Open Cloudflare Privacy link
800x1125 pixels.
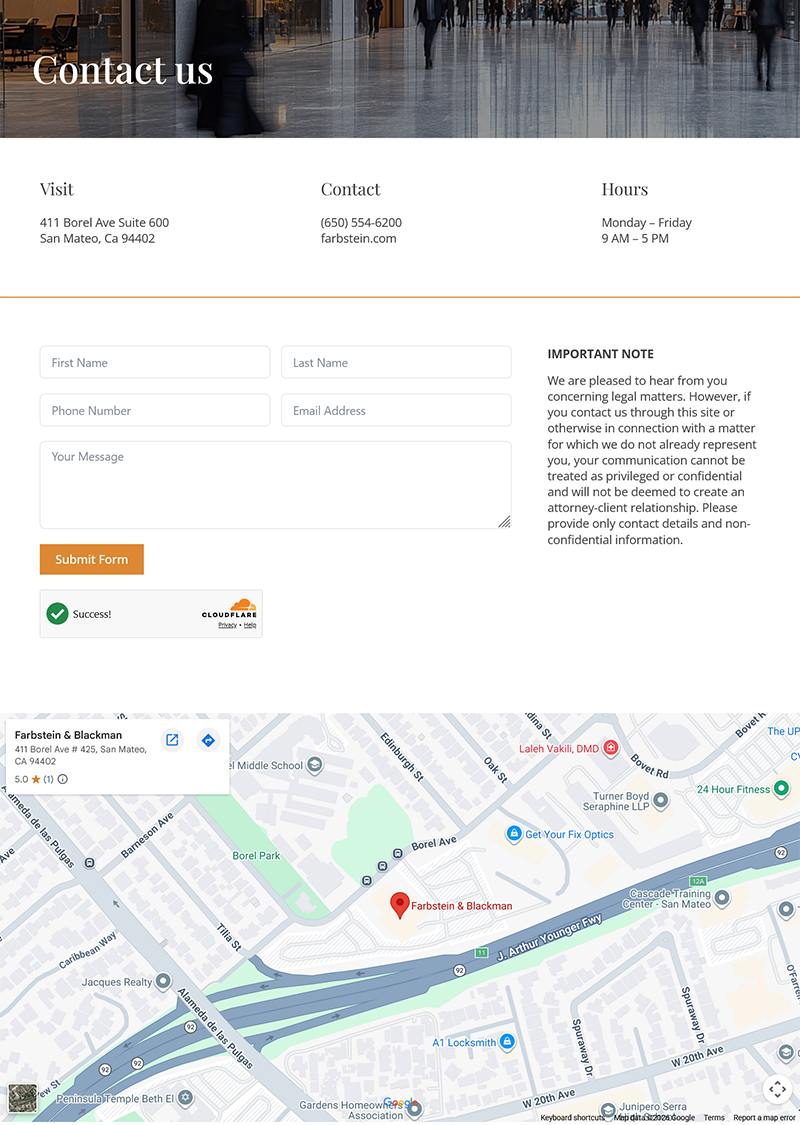(227, 625)
